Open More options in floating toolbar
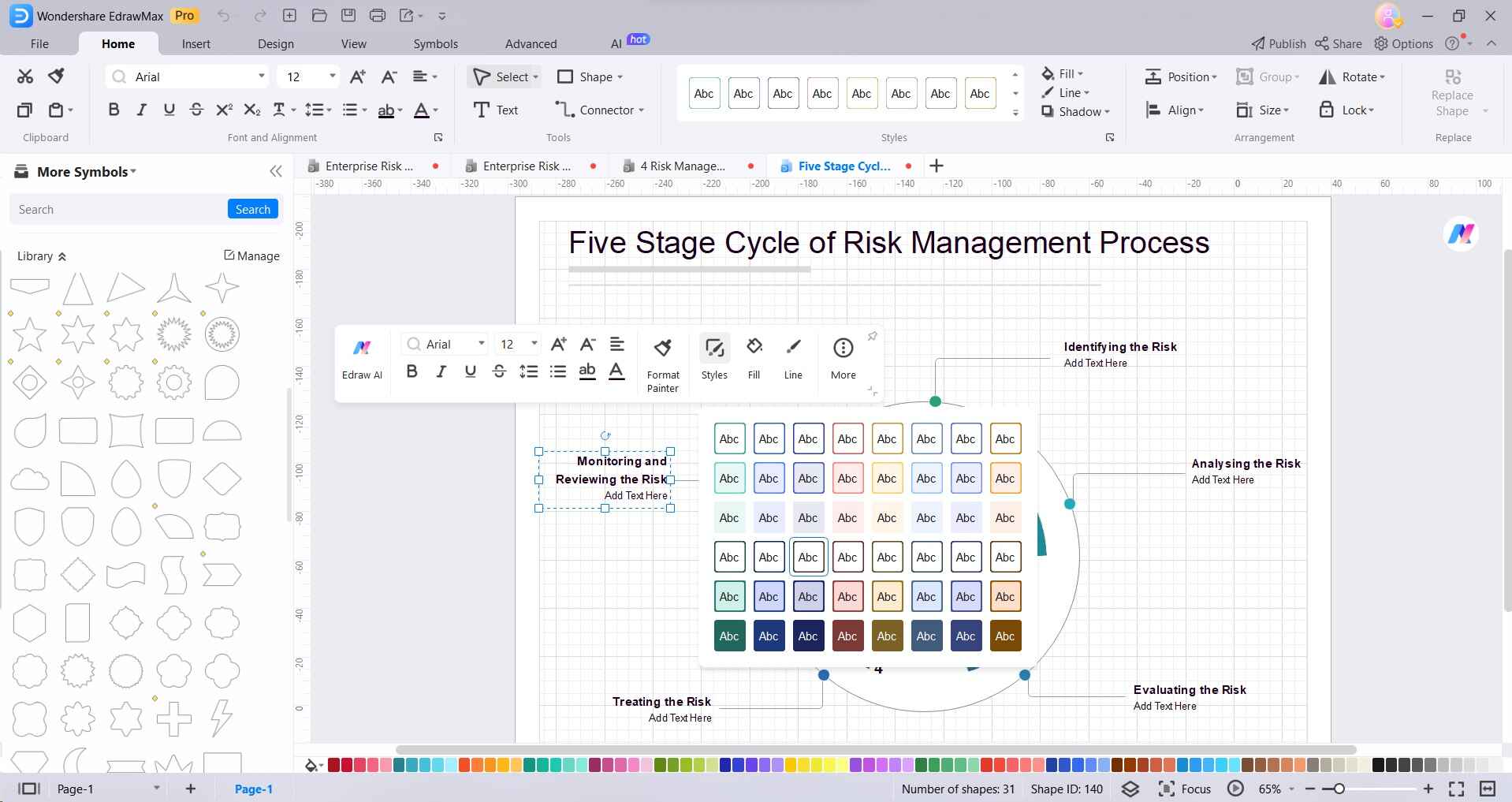This screenshot has width=1512, height=802. [x=843, y=357]
